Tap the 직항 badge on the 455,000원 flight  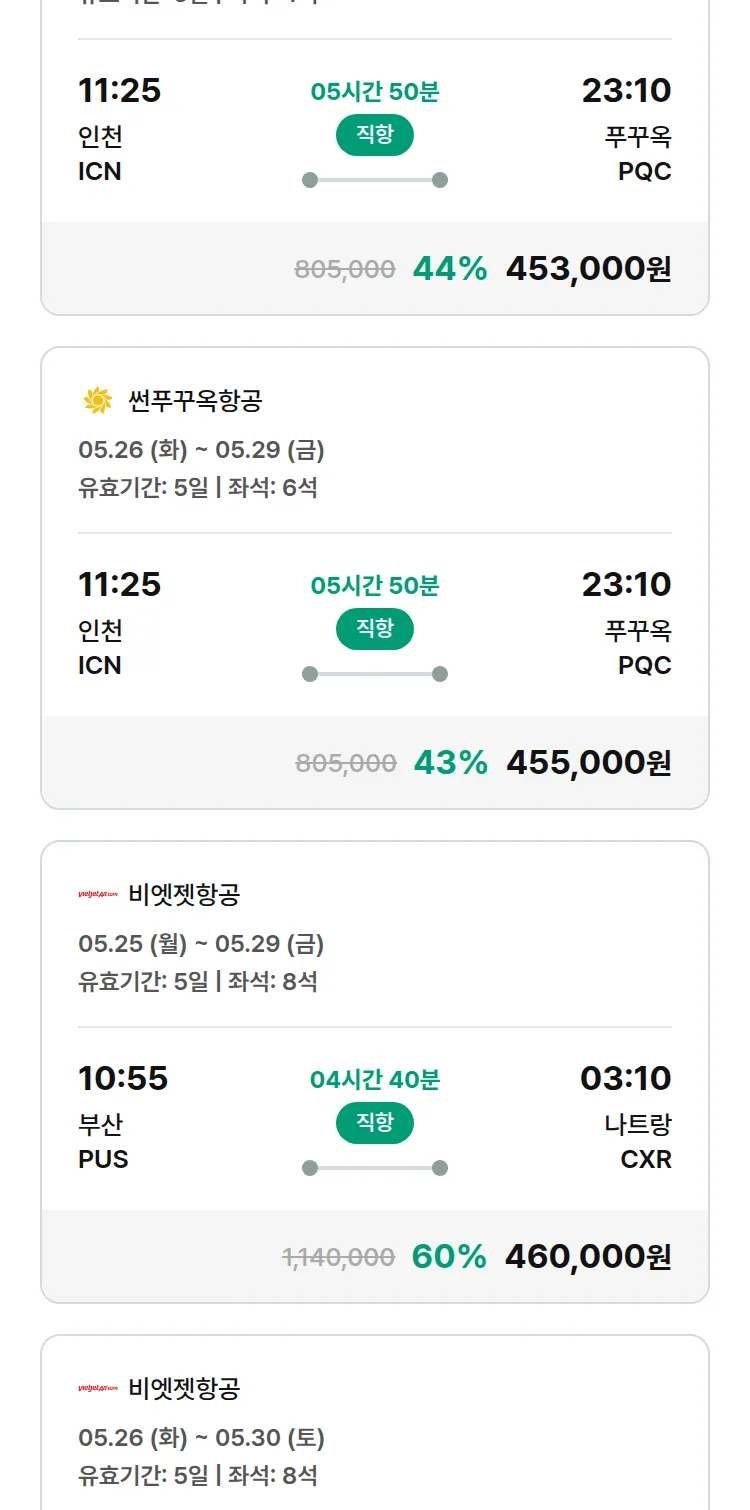(x=375, y=629)
